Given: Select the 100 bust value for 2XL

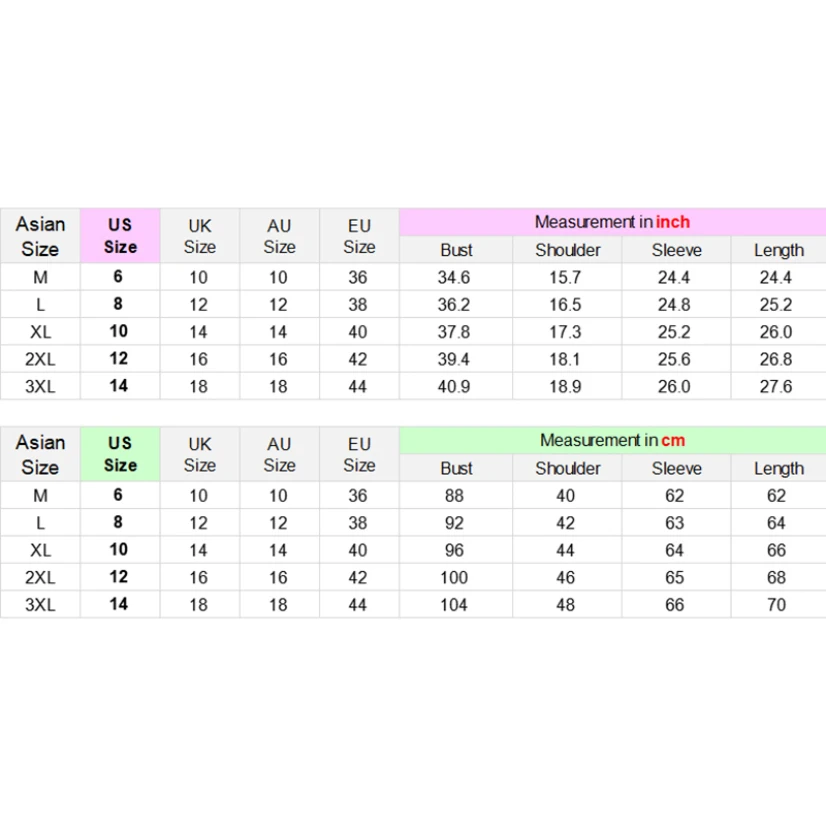Looking at the screenshot, I should tap(456, 577).
